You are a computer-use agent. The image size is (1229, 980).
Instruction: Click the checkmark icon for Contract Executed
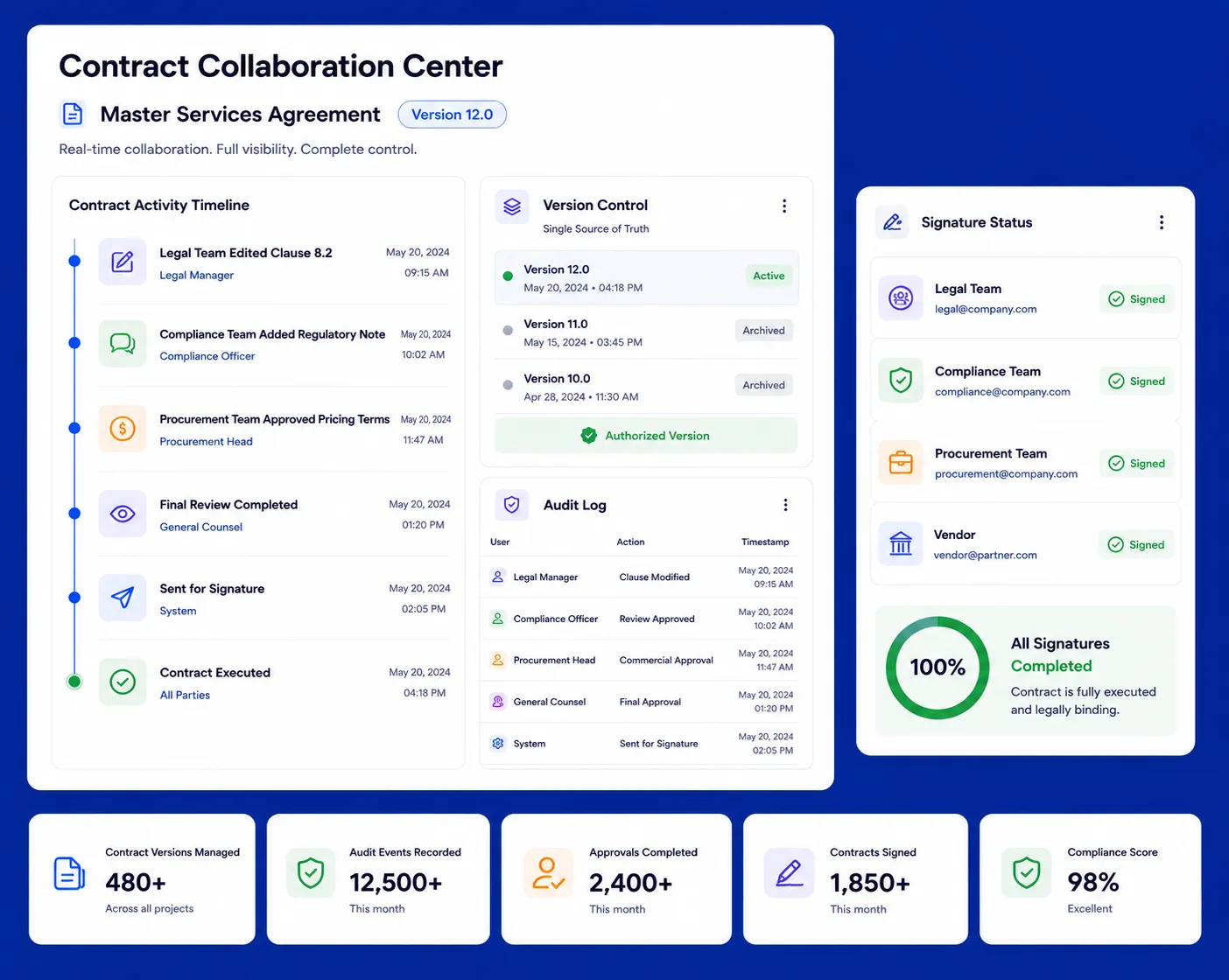(123, 682)
